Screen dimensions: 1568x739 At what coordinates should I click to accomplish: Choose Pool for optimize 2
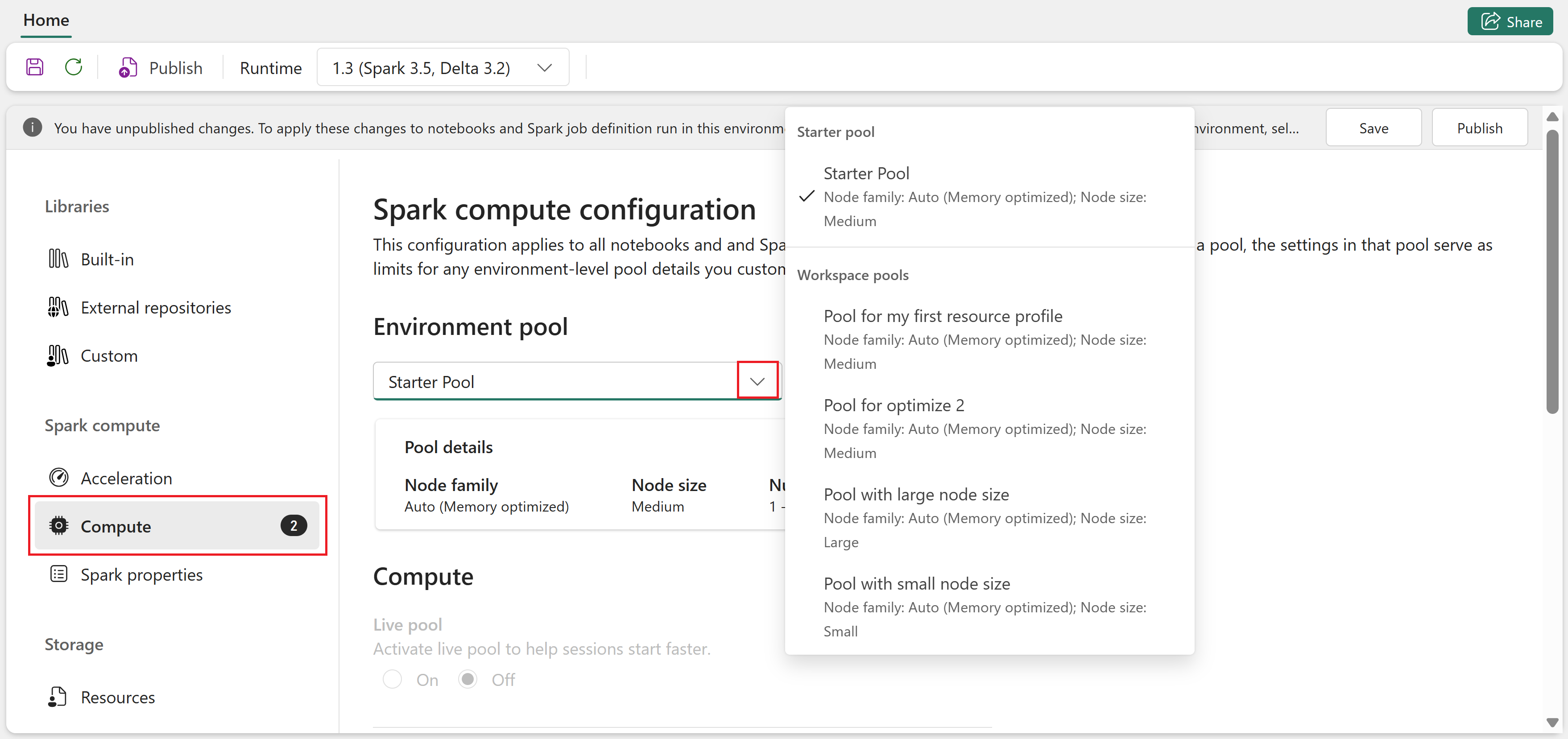[x=989, y=429]
